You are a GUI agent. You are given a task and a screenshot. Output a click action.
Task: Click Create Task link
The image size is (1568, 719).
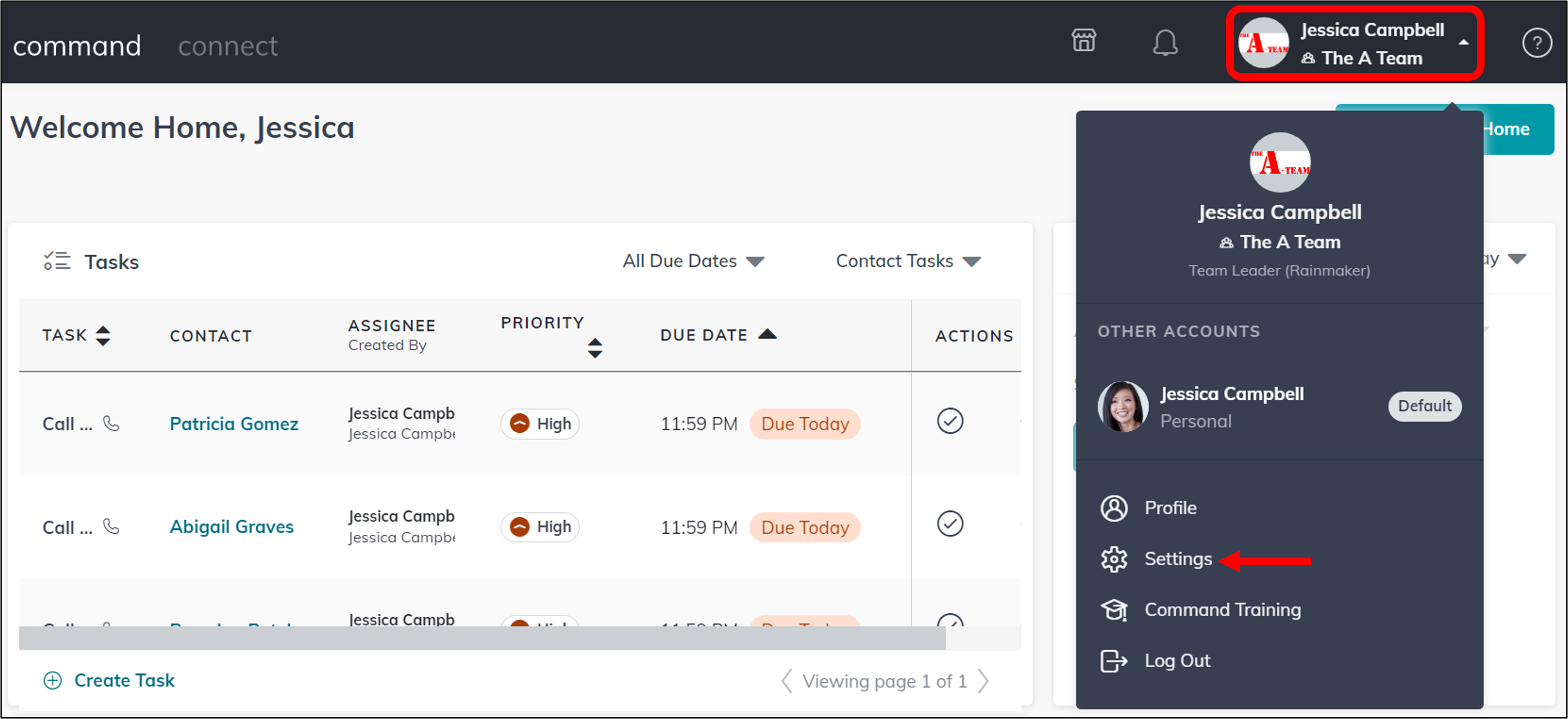coord(124,680)
